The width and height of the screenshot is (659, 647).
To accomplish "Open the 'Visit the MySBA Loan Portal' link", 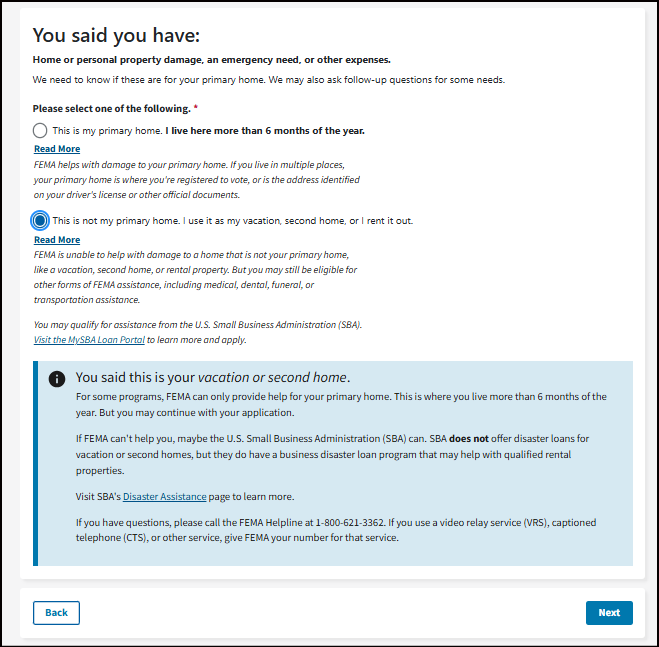I will click(x=89, y=340).
